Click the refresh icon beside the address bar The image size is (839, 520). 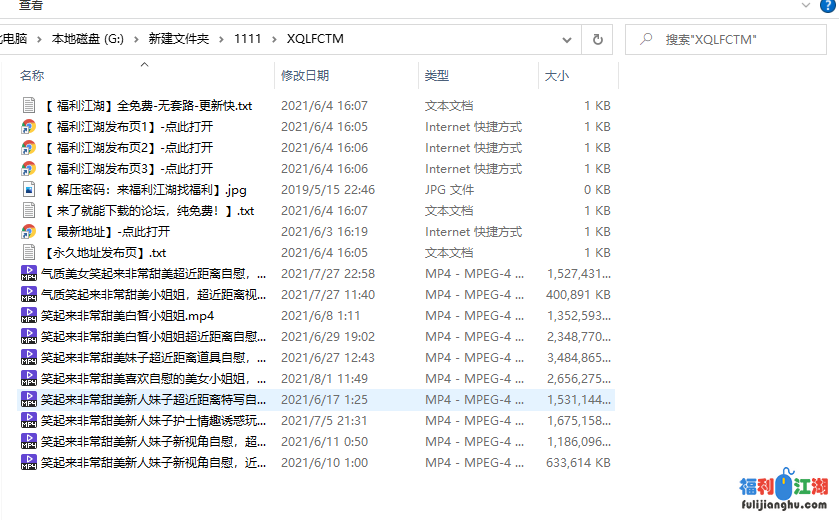tap(597, 39)
